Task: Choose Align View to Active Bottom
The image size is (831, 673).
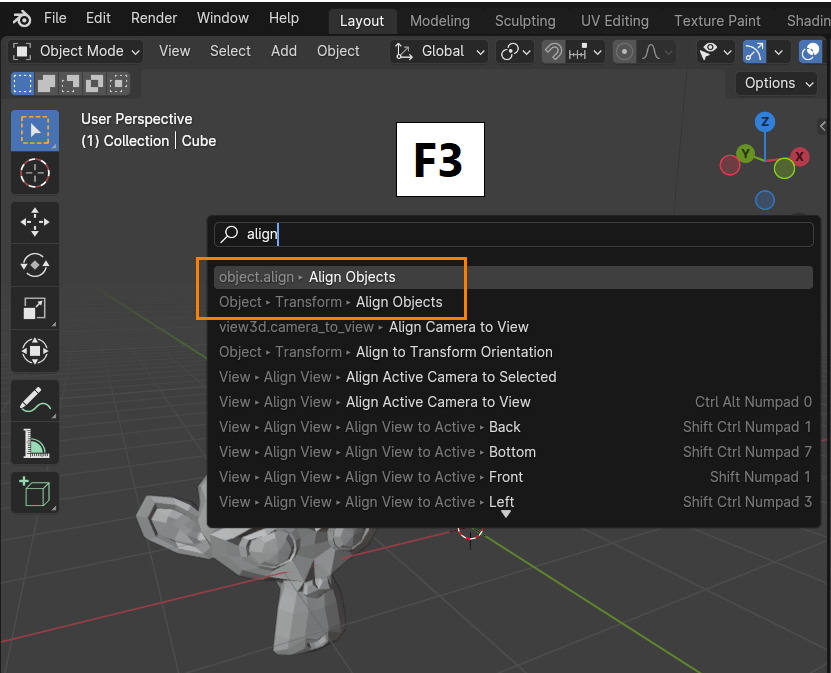Action: pos(513,452)
